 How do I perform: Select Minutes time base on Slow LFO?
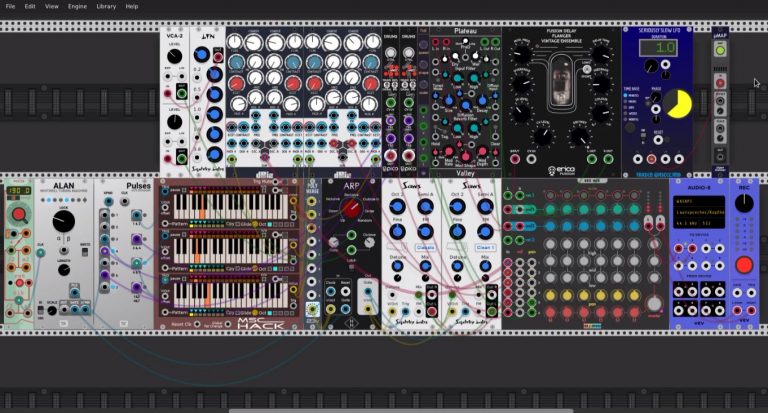pyautogui.click(x=626, y=95)
